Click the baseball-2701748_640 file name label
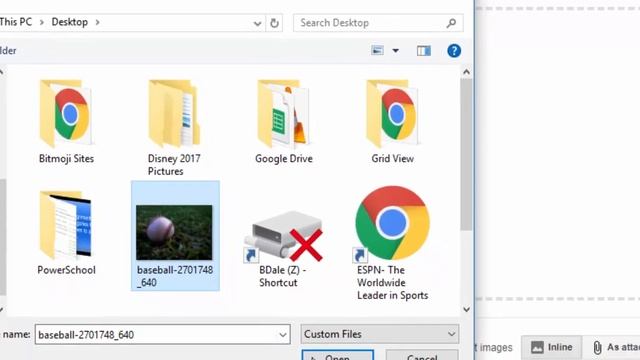The image size is (640, 360). pos(175,276)
